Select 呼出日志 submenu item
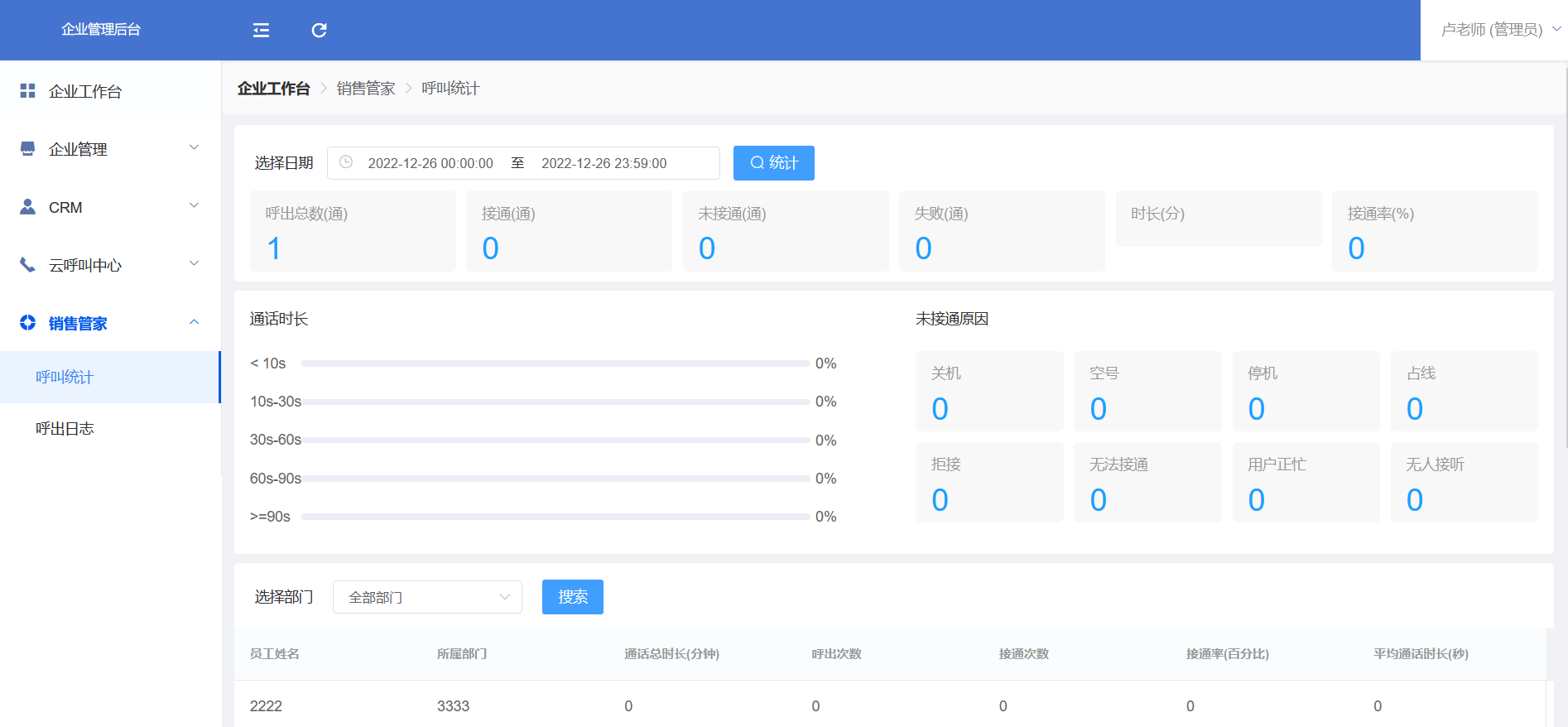The image size is (1568, 727). click(110, 428)
